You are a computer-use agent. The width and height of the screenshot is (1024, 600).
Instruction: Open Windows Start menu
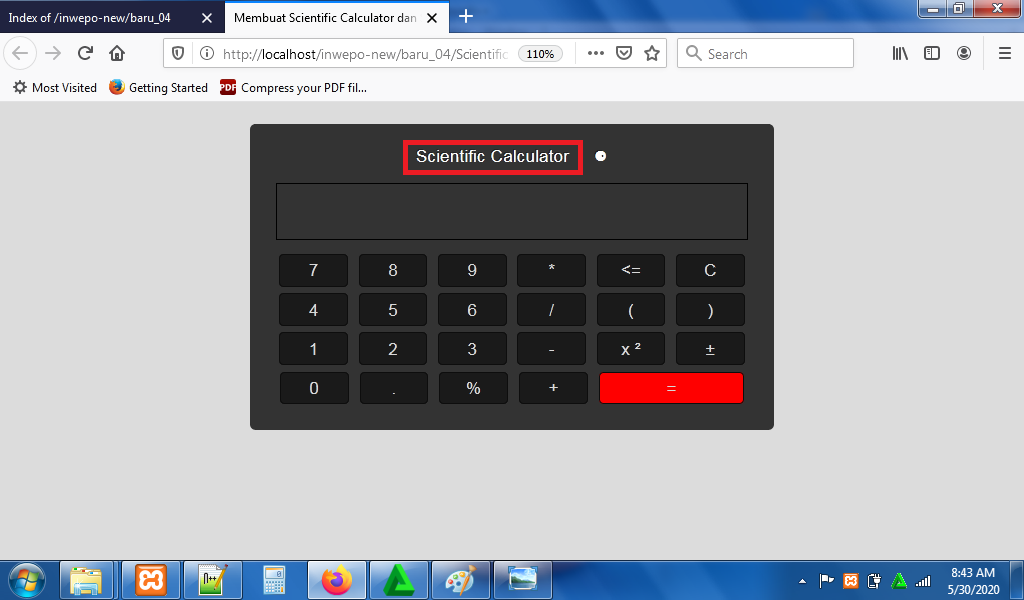(x=27, y=580)
